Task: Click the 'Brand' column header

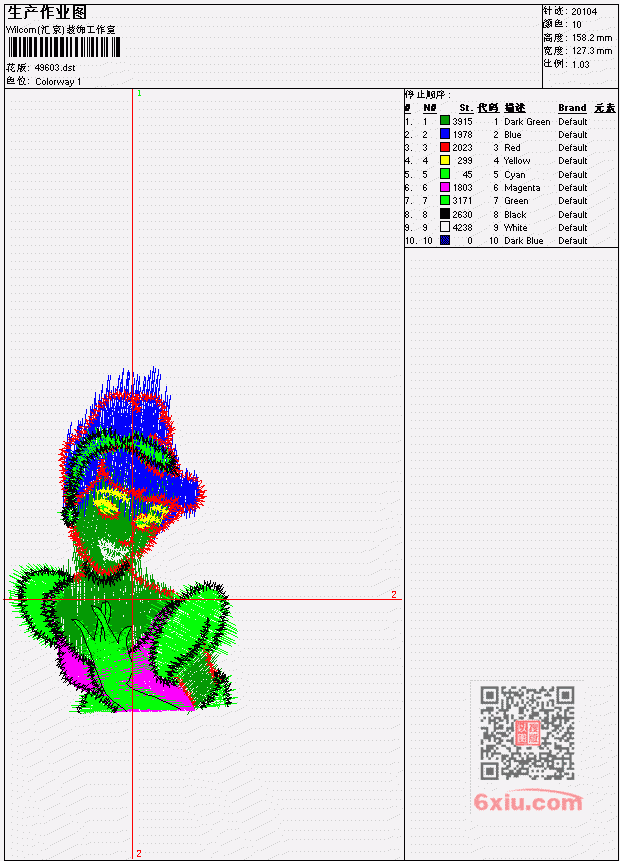Action: (572, 108)
